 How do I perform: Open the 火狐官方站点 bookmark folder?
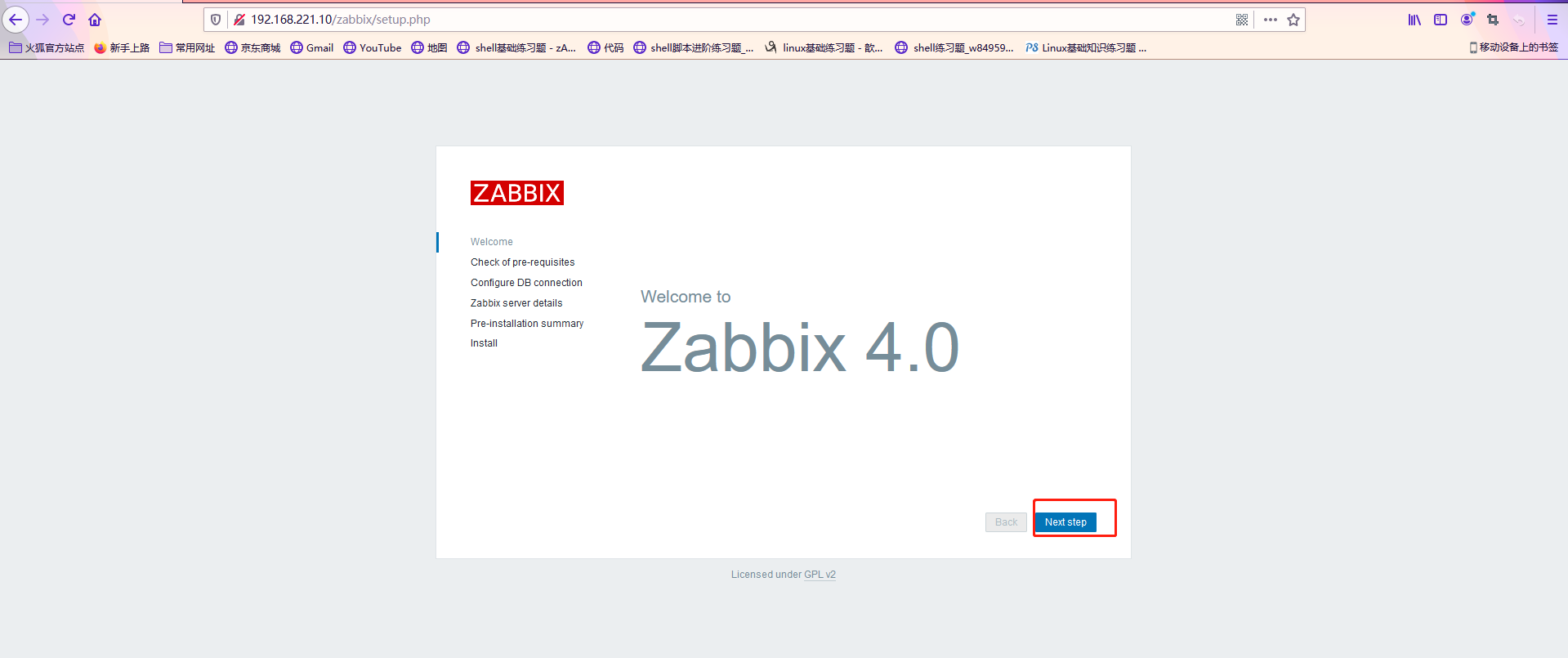47,47
